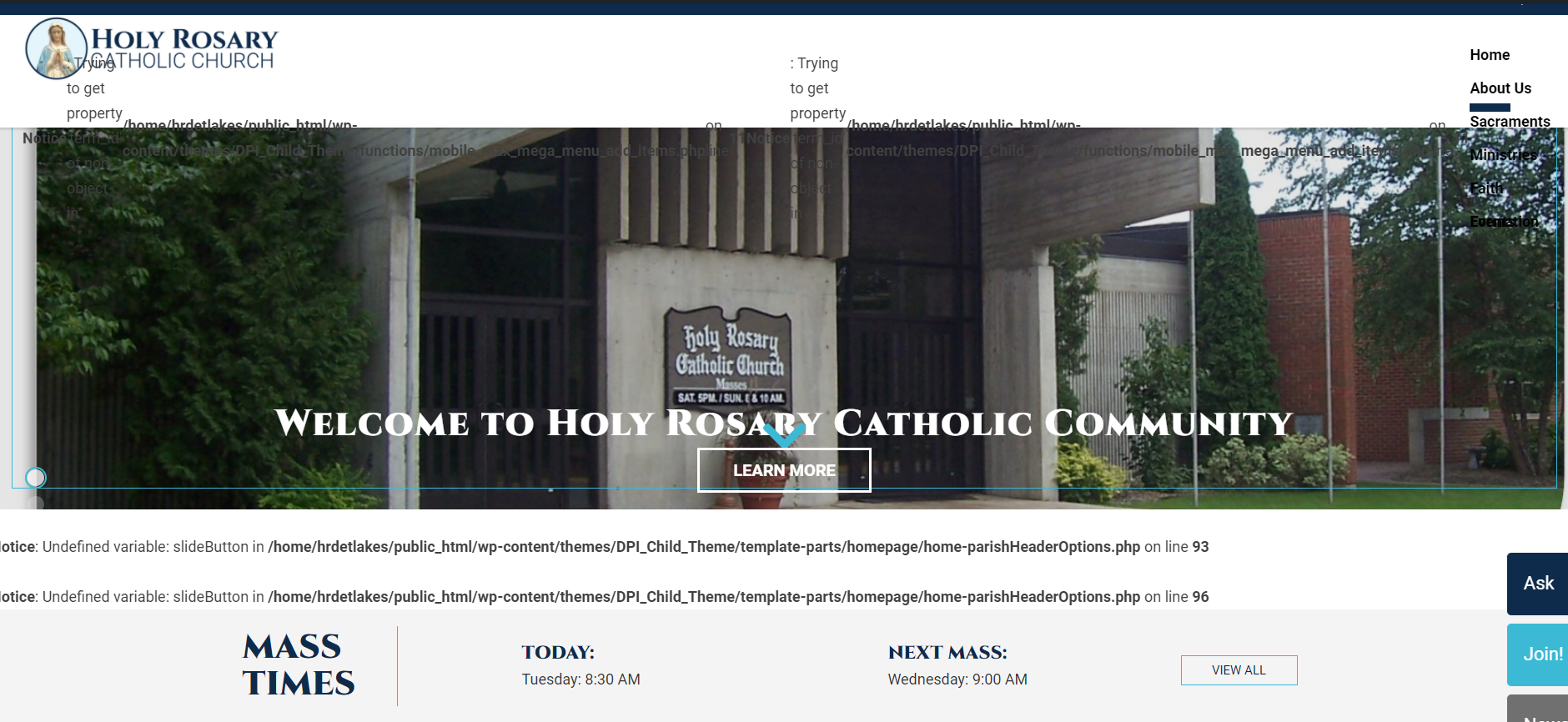This screenshot has height=722, width=1568.
Task: Expand the Sacraments navigation menu
Action: (1509, 122)
